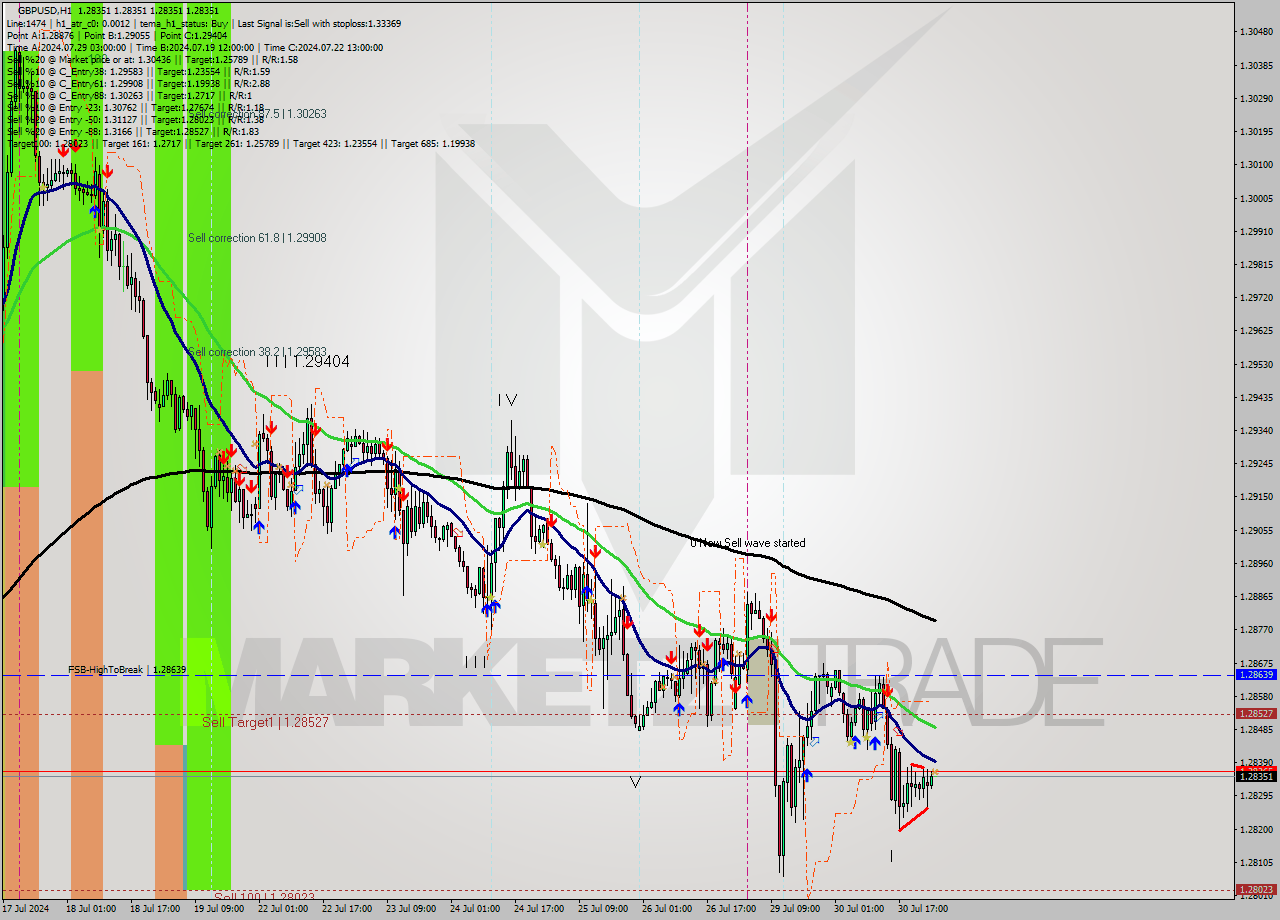Click the '25 Jul 09:00' time label
This screenshot has width=1280, height=920.
pos(602,909)
